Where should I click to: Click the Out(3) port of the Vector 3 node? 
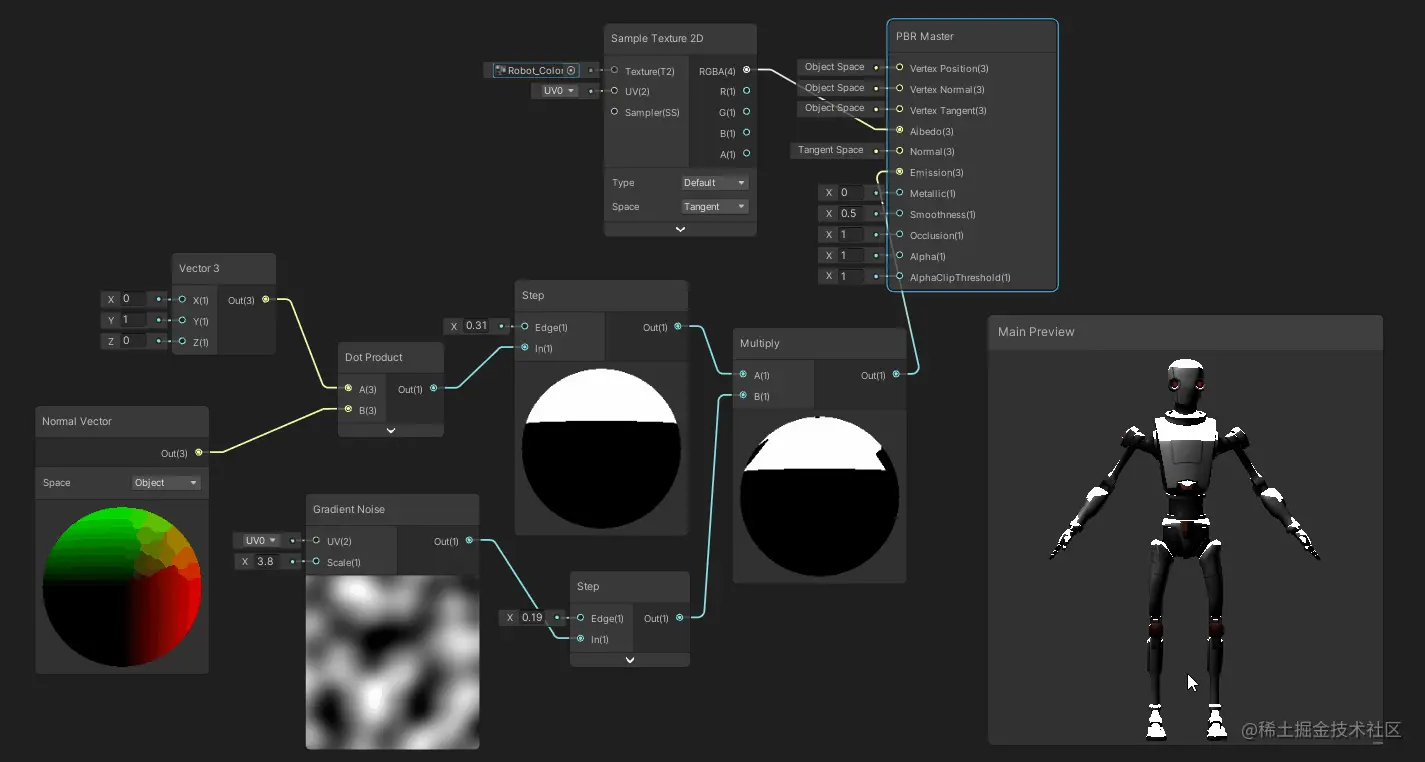[x=265, y=299]
